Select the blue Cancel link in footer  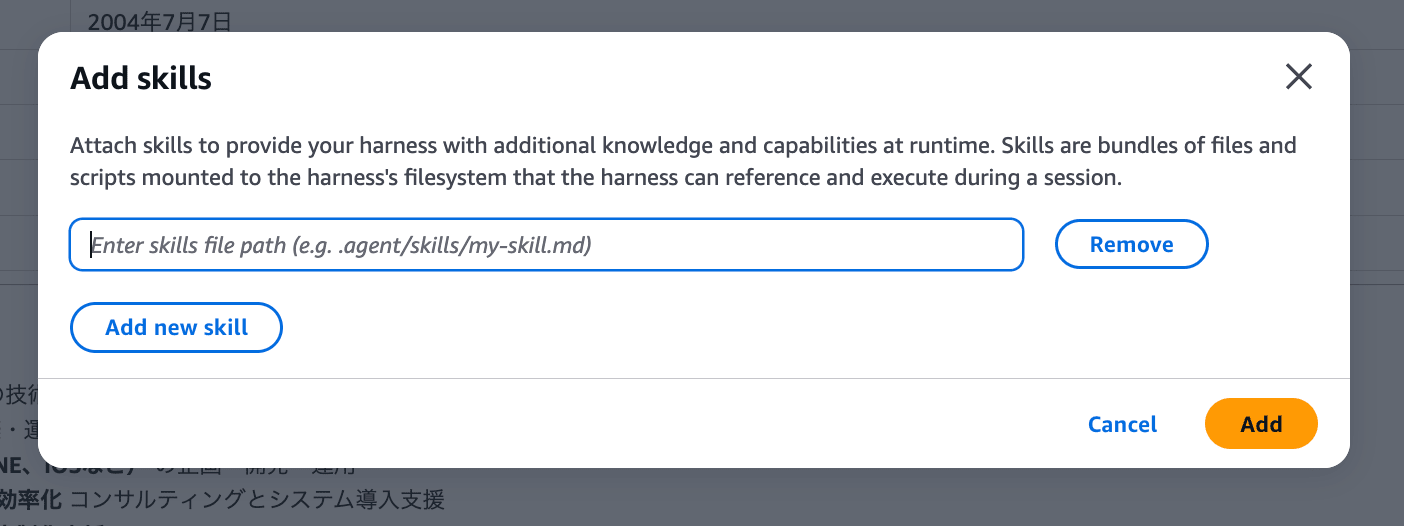tap(1122, 424)
